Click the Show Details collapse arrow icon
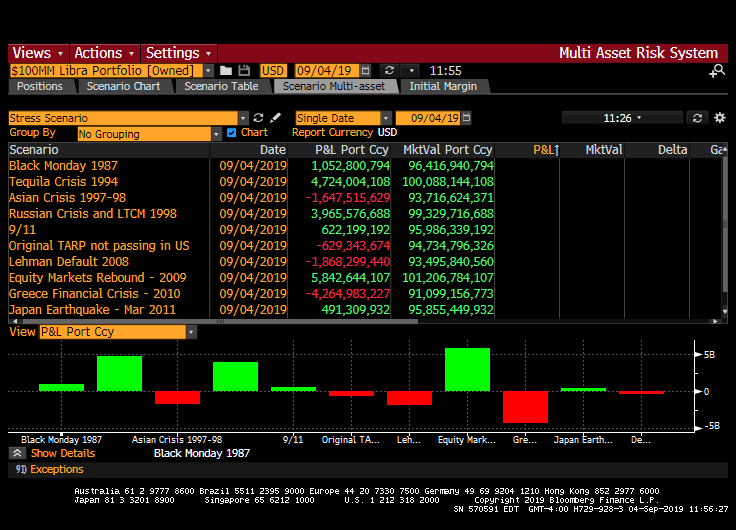The width and height of the screenshot is (736, 530). click(x=17, y=453)
